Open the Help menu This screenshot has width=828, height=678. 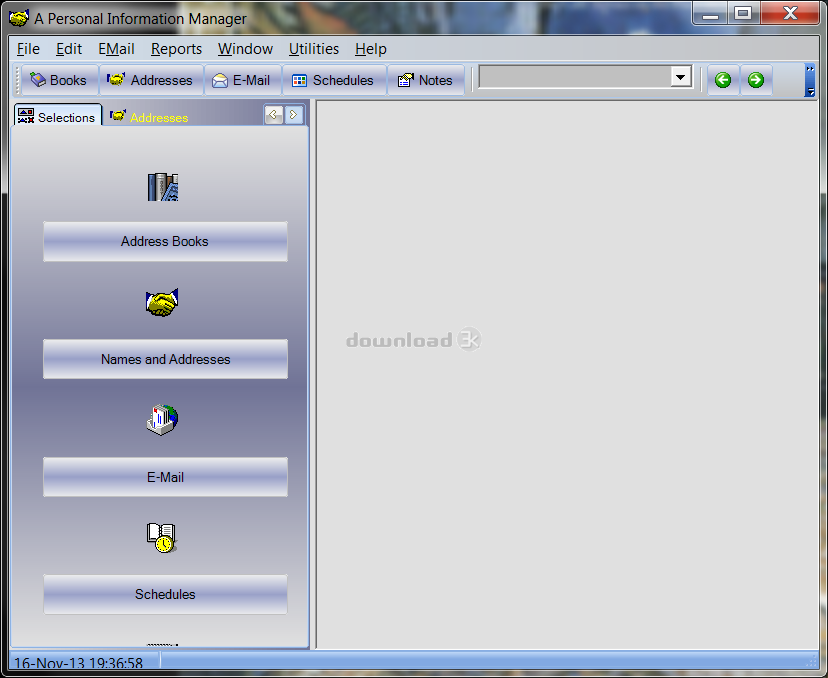coord(371,49)
